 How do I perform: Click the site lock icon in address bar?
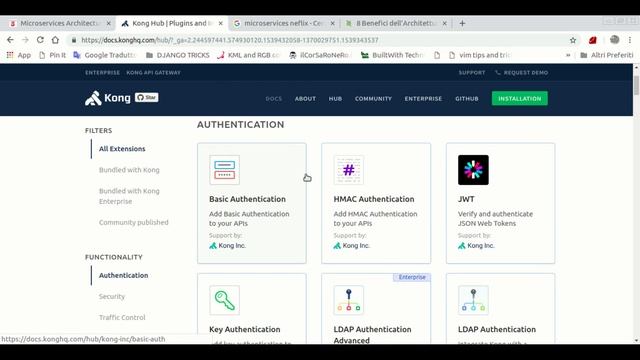click(x=73, y=40)
